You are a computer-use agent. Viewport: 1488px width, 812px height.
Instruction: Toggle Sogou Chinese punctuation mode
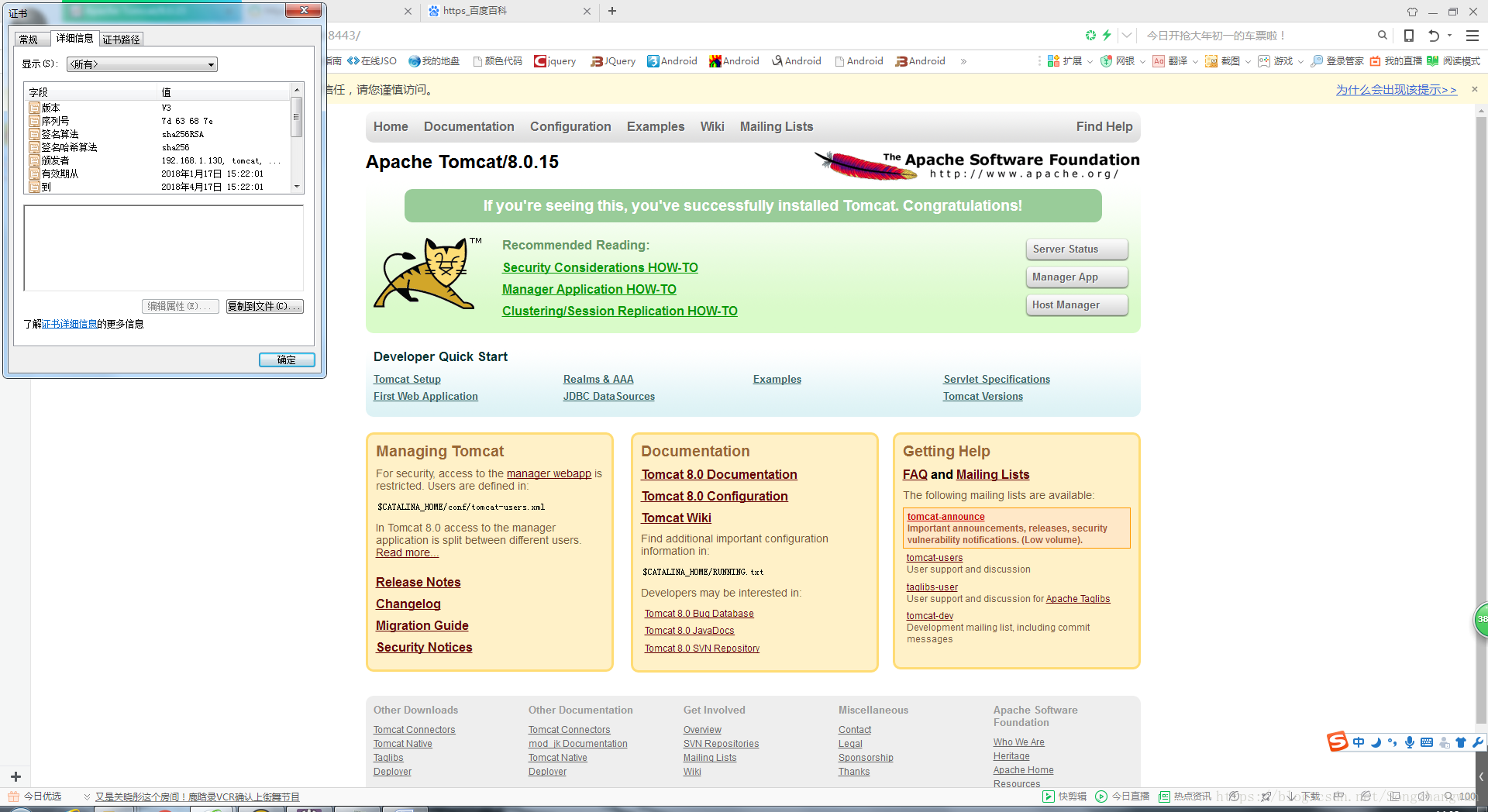pyautogui.click(x=1393, y=742)
